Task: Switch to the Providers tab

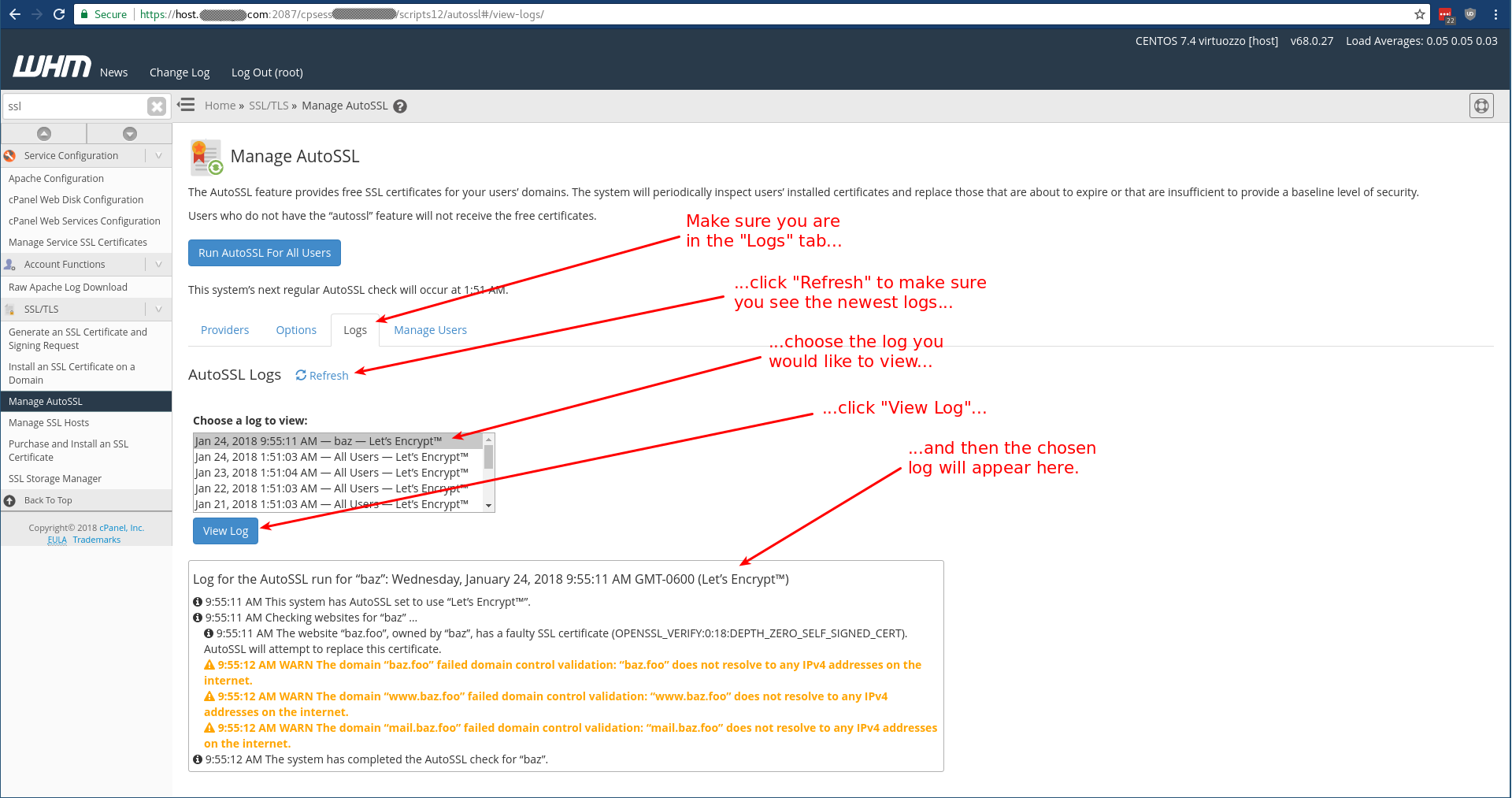Action: click(224, 330)
